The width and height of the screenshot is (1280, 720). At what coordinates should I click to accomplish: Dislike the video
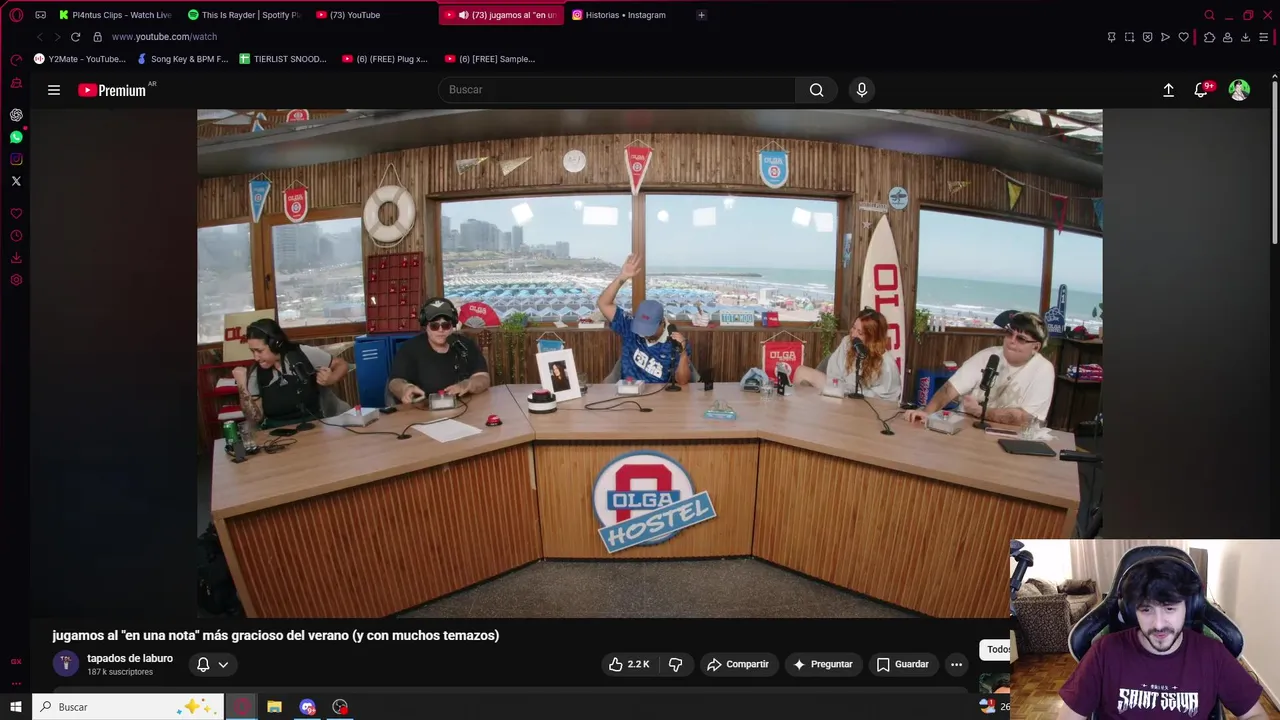675,664
